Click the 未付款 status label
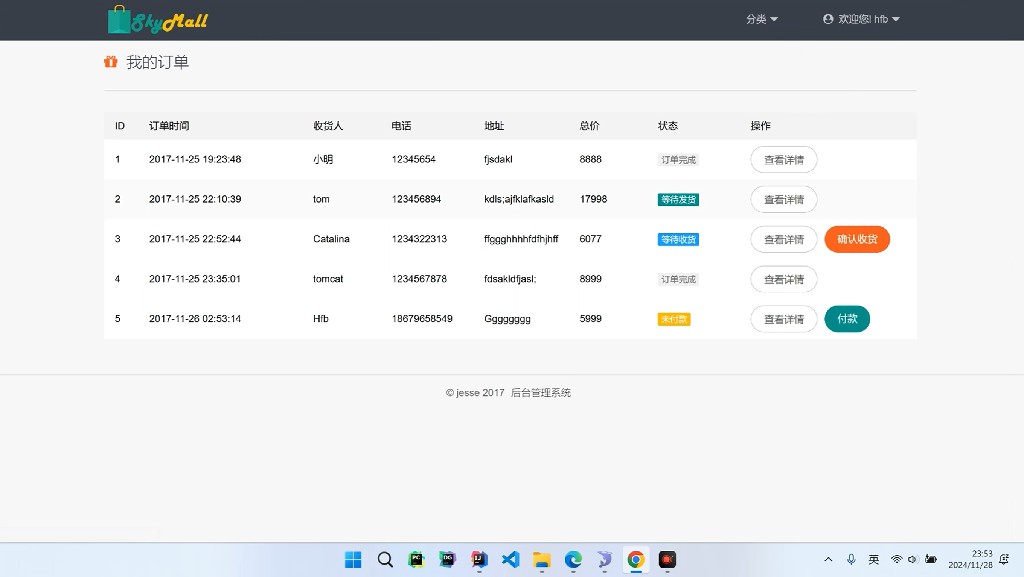The width and height of the screenshot is (1024, 577). tap(674, 319)
